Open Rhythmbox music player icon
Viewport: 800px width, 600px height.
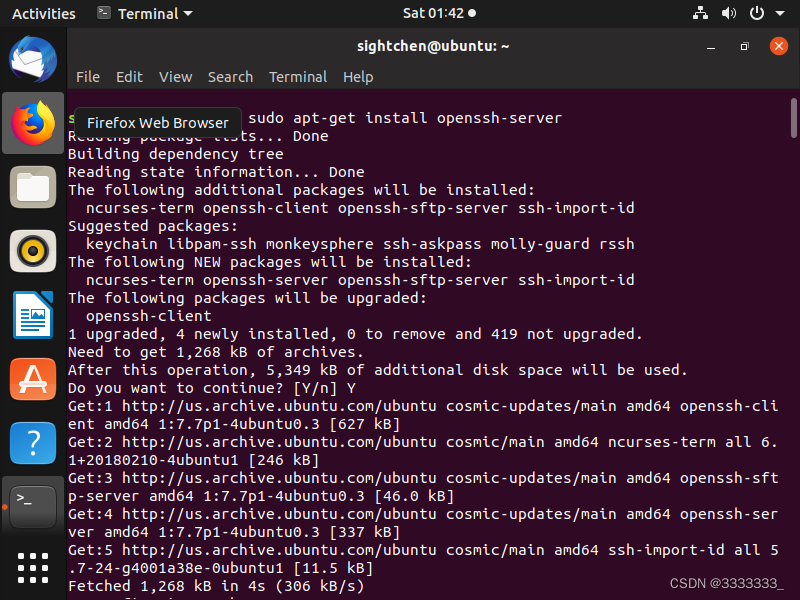pos(33,251)
